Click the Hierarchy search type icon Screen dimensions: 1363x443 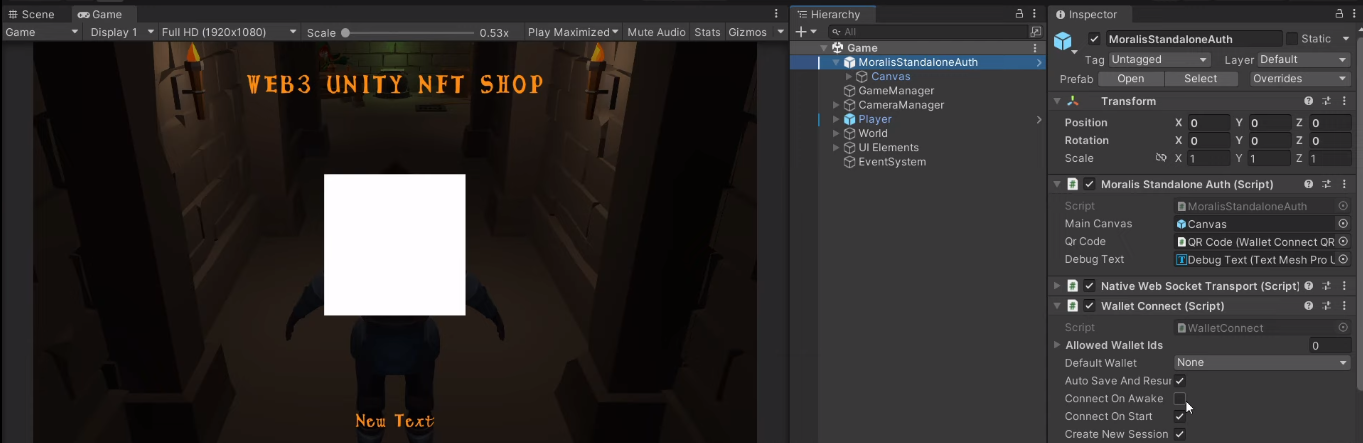(x=1035, y=32)
